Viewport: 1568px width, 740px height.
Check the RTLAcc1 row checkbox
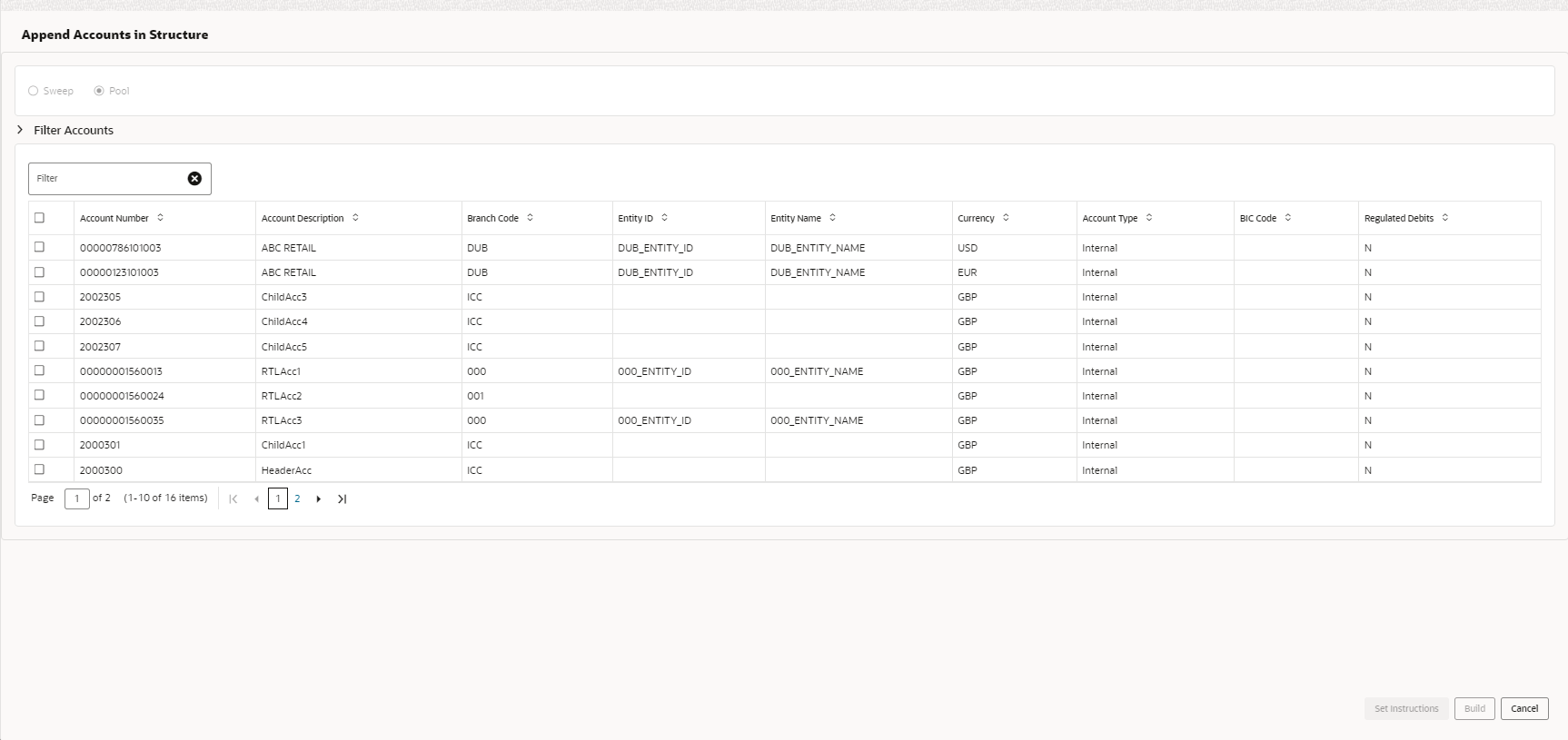point(39,370)
